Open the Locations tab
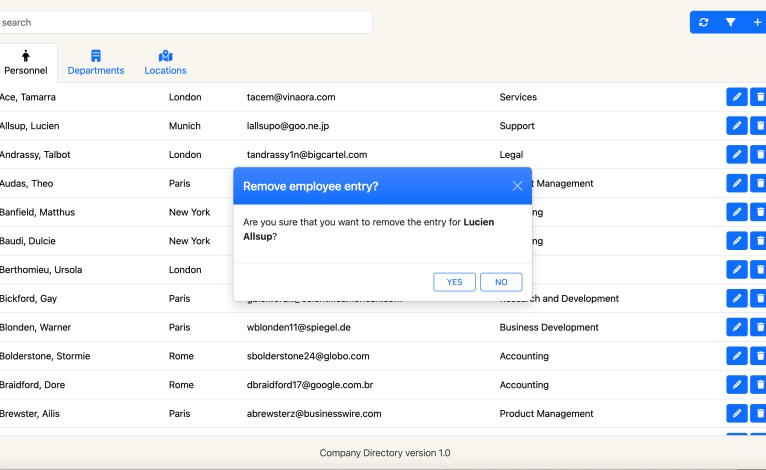Image resolution: width=766 pixels, height=470 pixels. [x=165, y=62]
